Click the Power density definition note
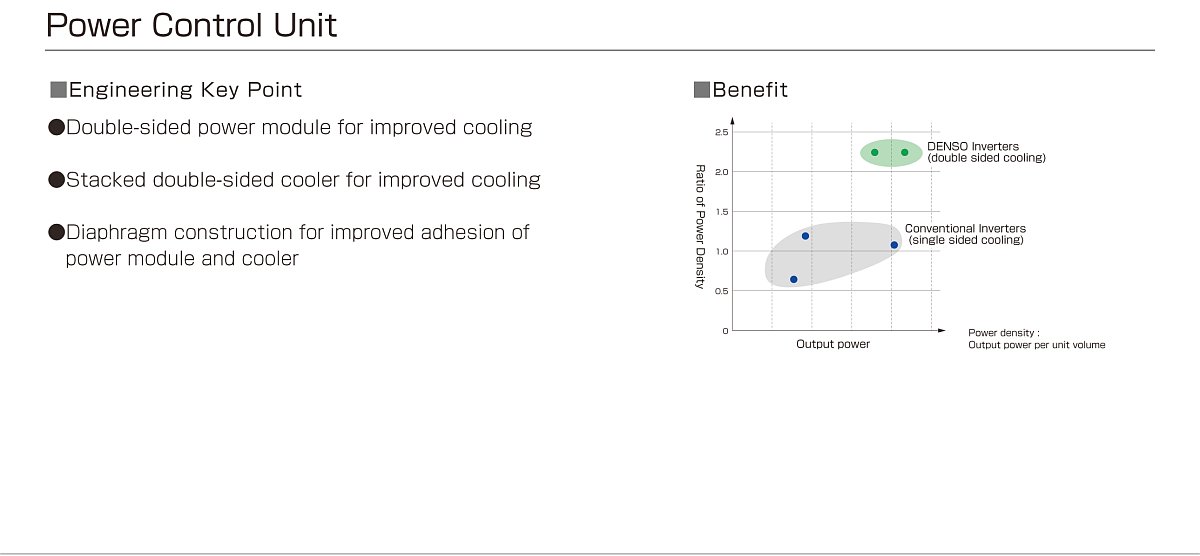 [x=1036, y=339]
